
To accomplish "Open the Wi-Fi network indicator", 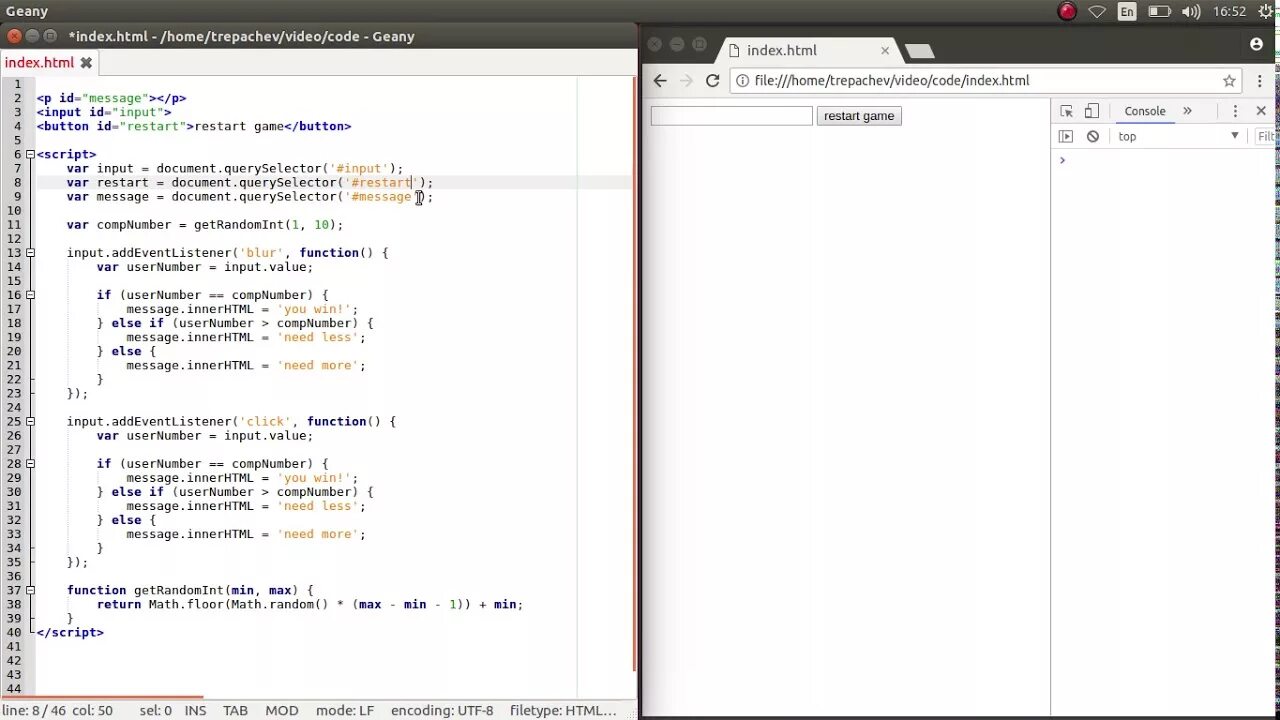I will click(1097, 12).
